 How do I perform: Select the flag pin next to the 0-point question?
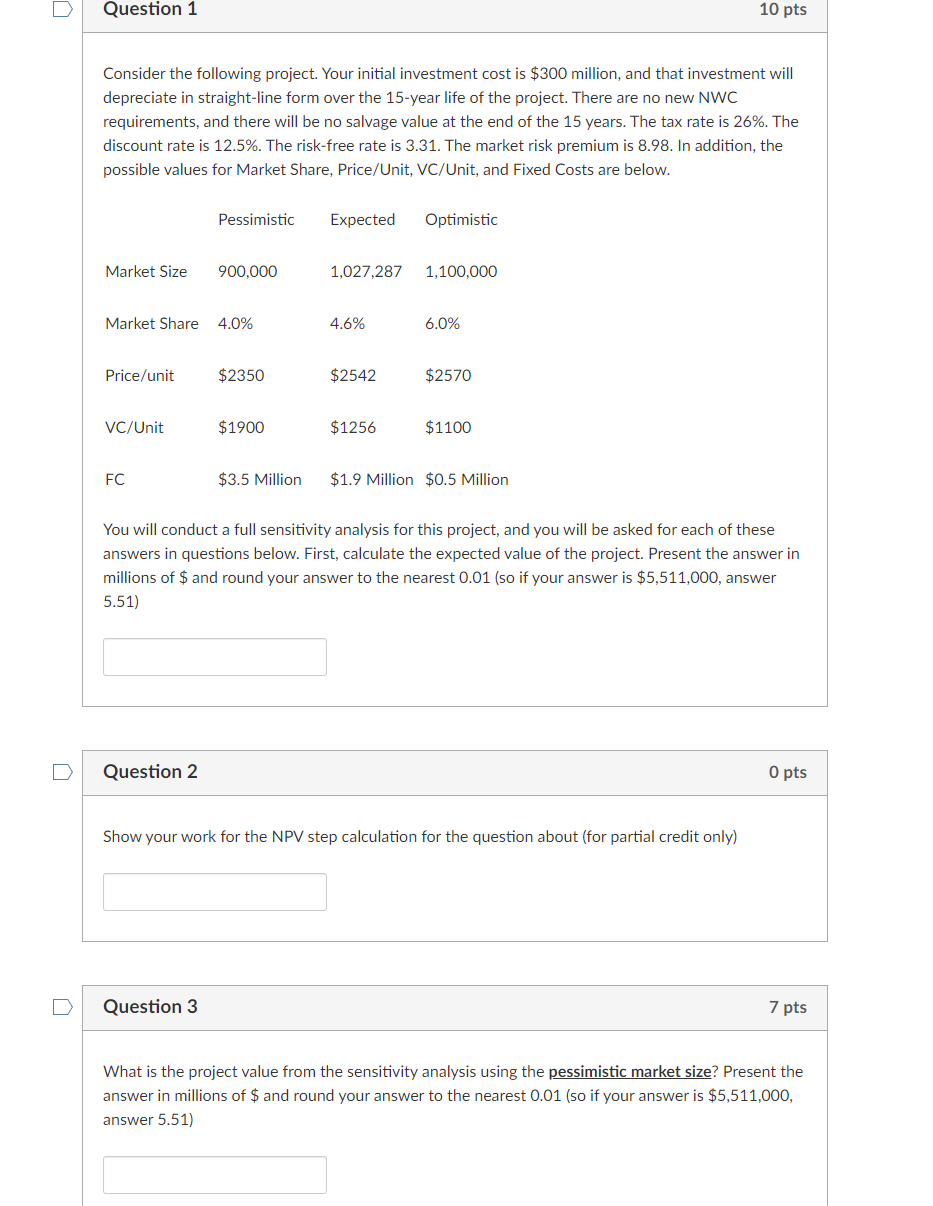60,771
